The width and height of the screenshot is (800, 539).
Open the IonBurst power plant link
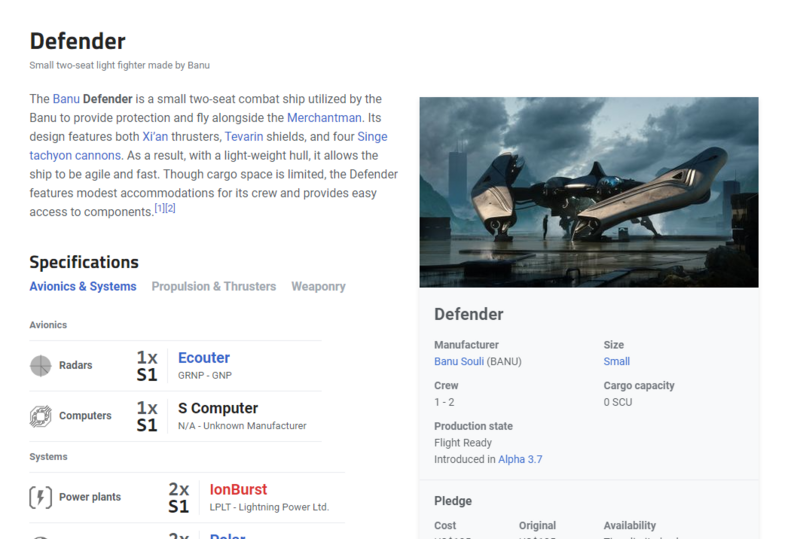[238, 490]
